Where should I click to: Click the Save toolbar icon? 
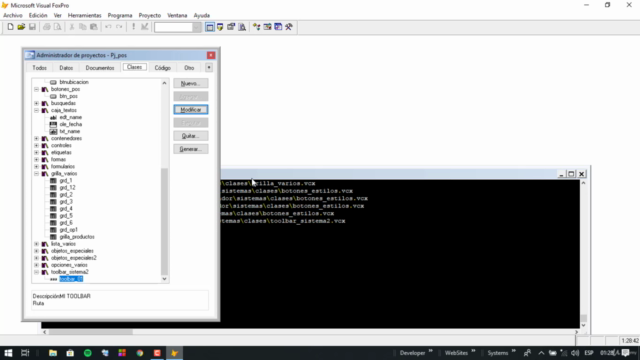click(x=32, y=27)
